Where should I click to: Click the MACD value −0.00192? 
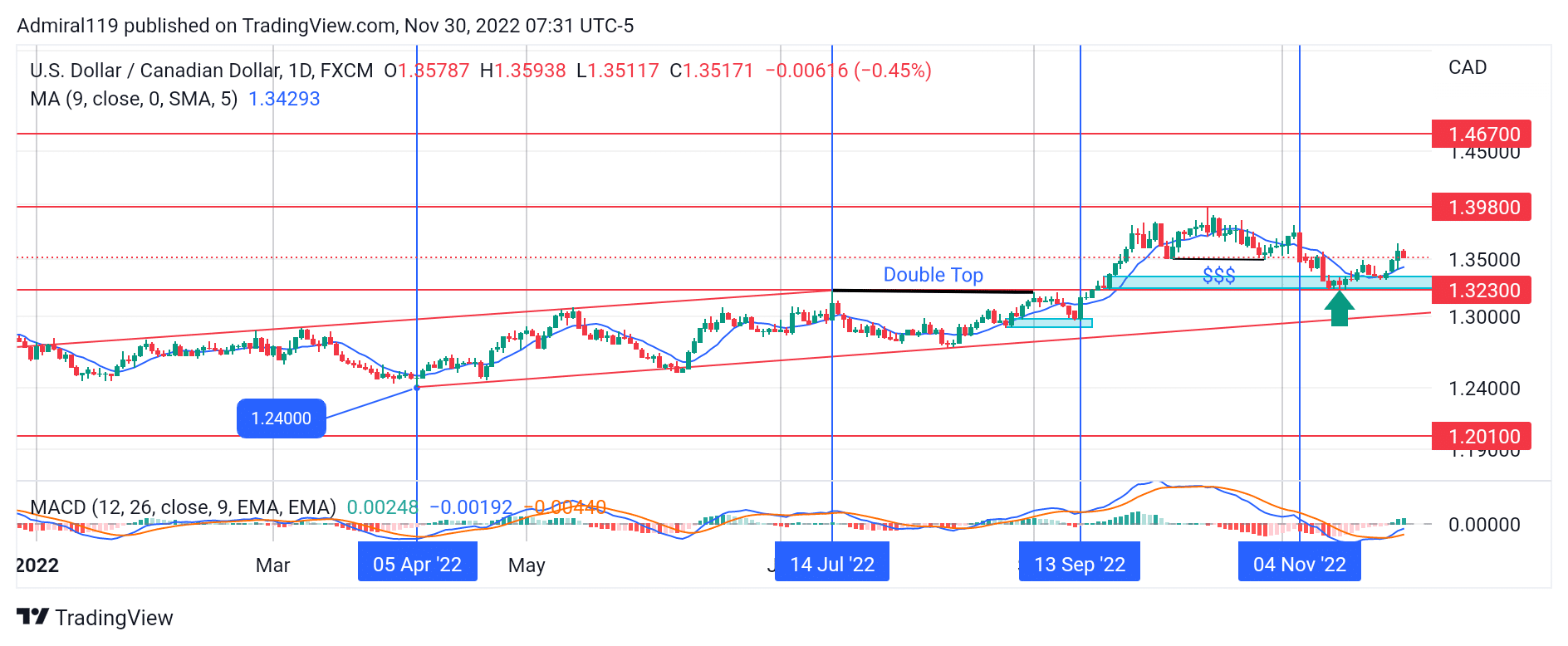point(471,507)
